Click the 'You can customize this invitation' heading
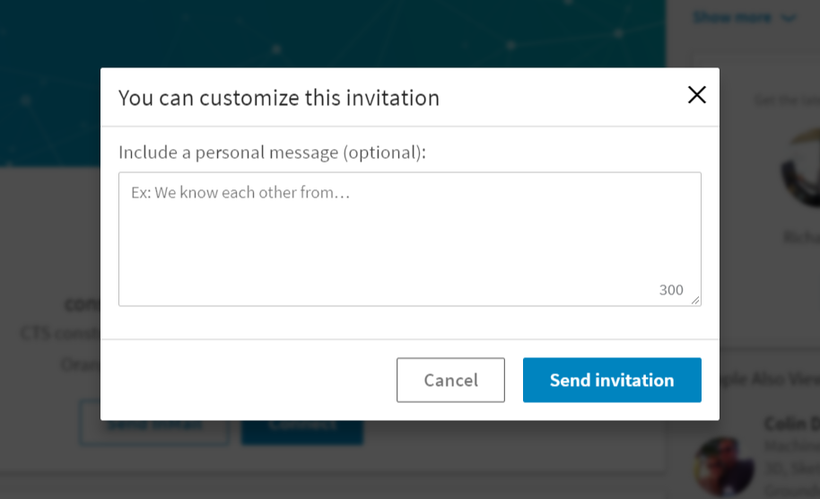The image size is (820, 499). click(279, 98)
